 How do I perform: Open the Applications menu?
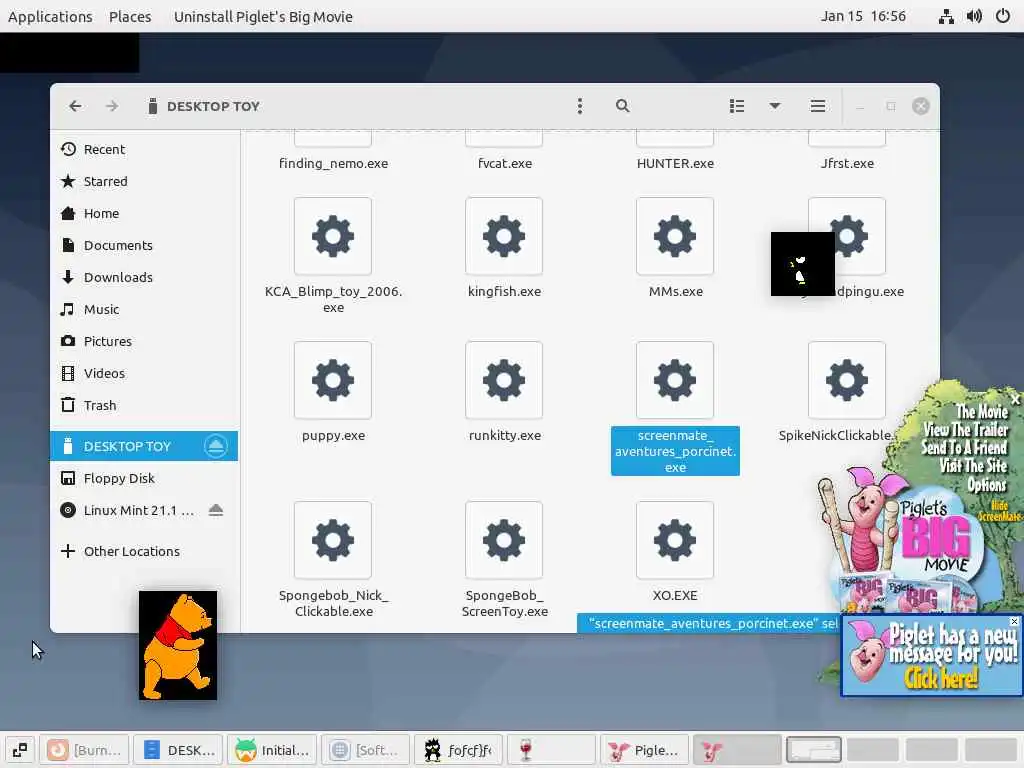50,16
